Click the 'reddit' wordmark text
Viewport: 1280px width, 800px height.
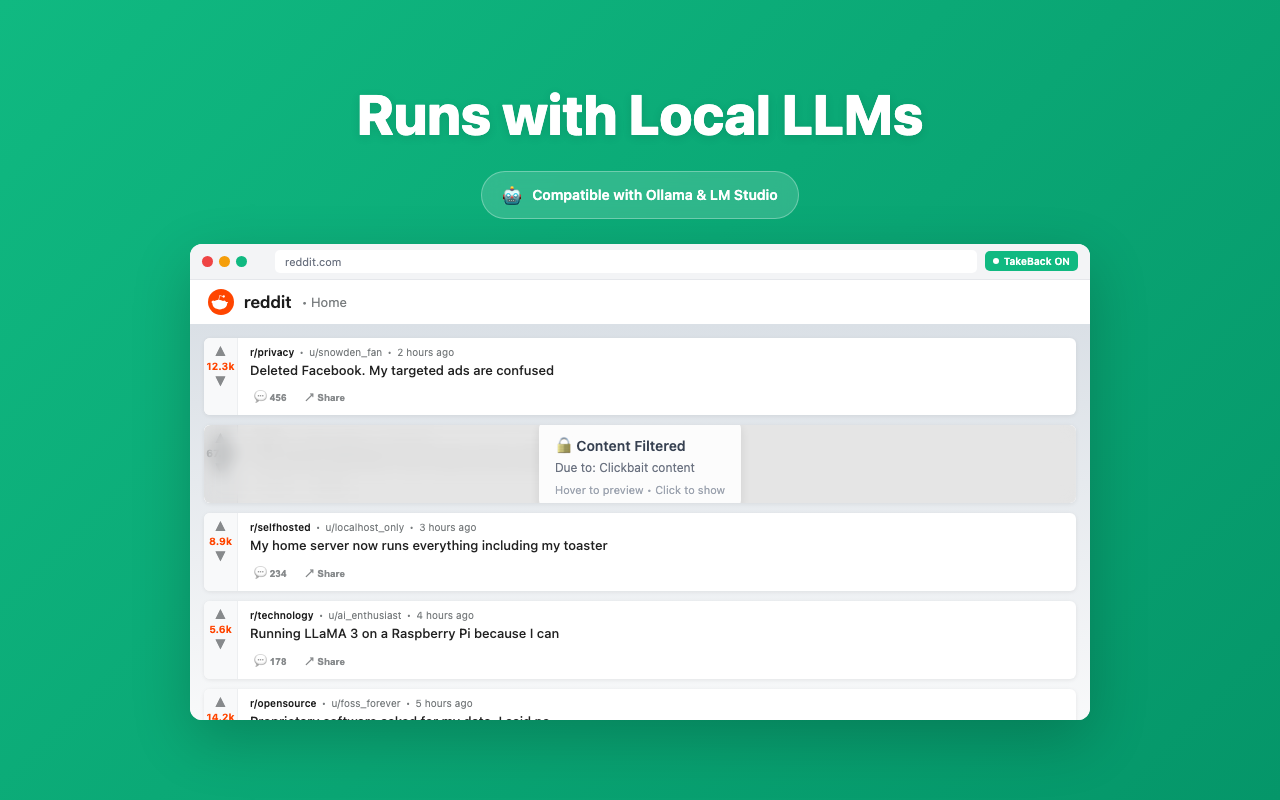click(268, 302)
